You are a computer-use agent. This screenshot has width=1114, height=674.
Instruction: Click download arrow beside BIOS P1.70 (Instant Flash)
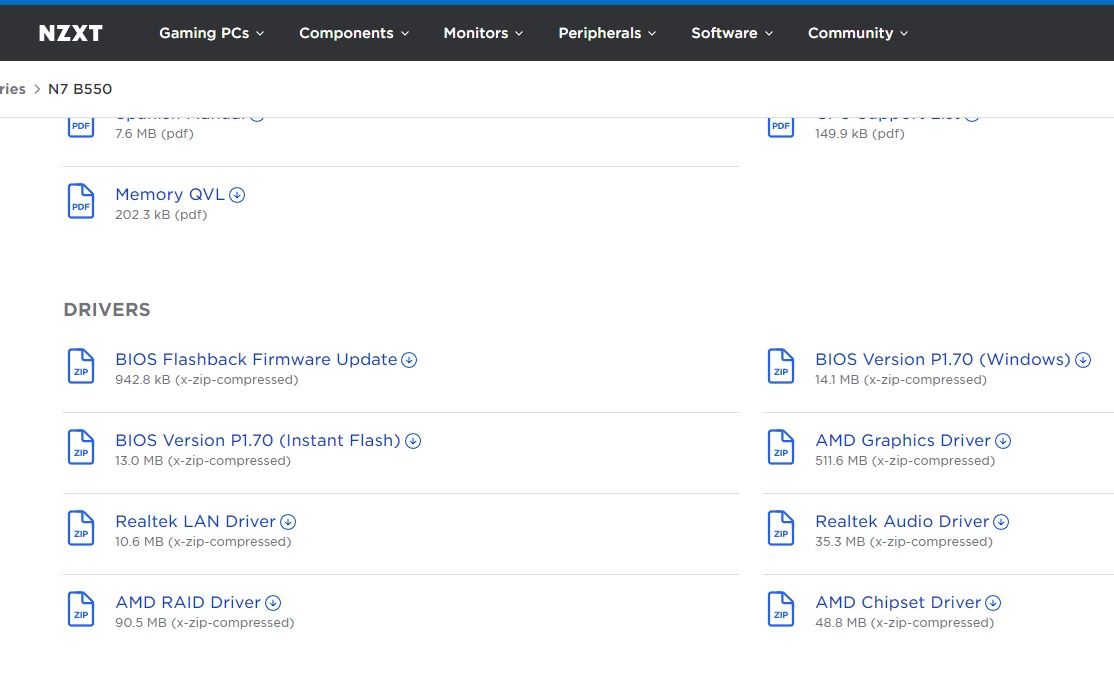tap(413, 440)
